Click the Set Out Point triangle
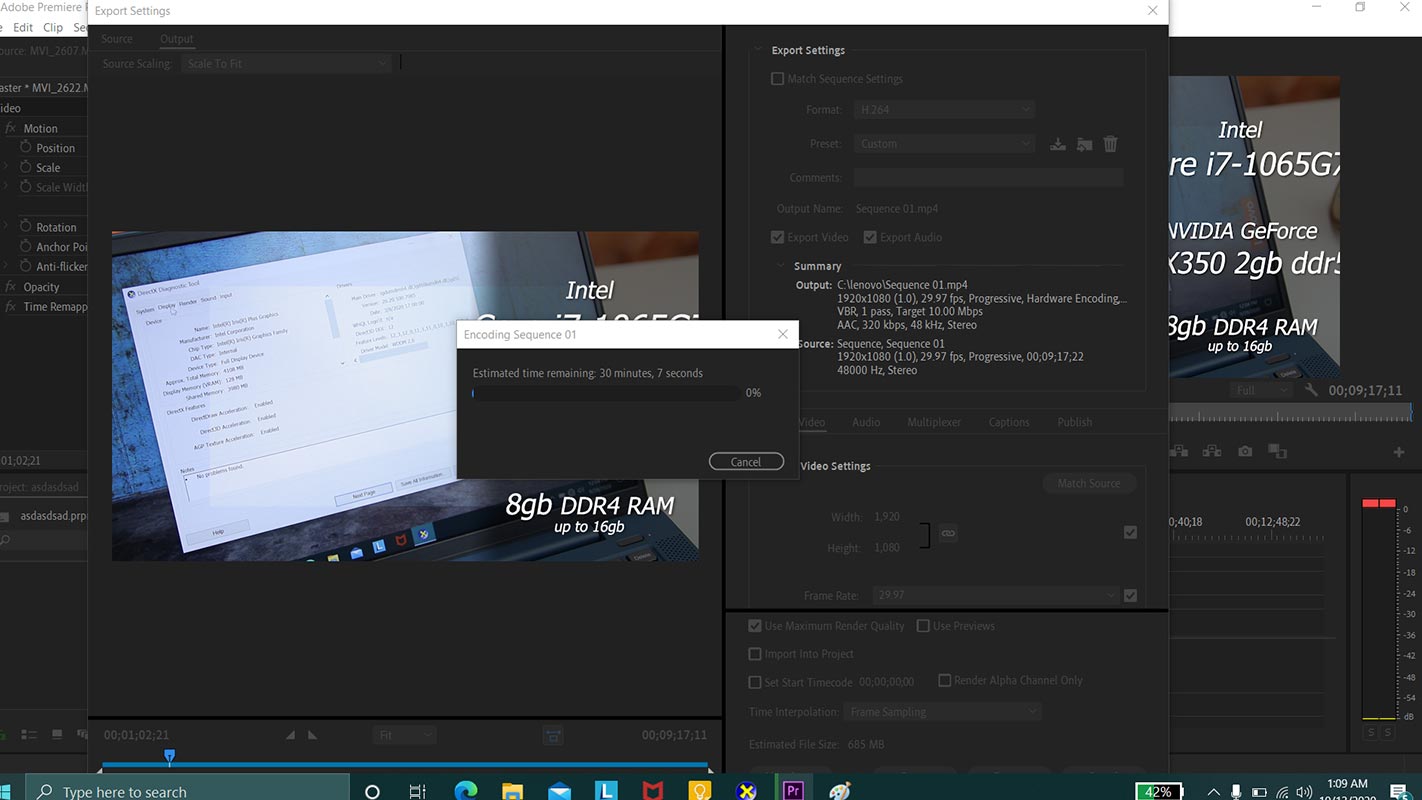This screenshot has height=800, width=1422. point(312,735)
